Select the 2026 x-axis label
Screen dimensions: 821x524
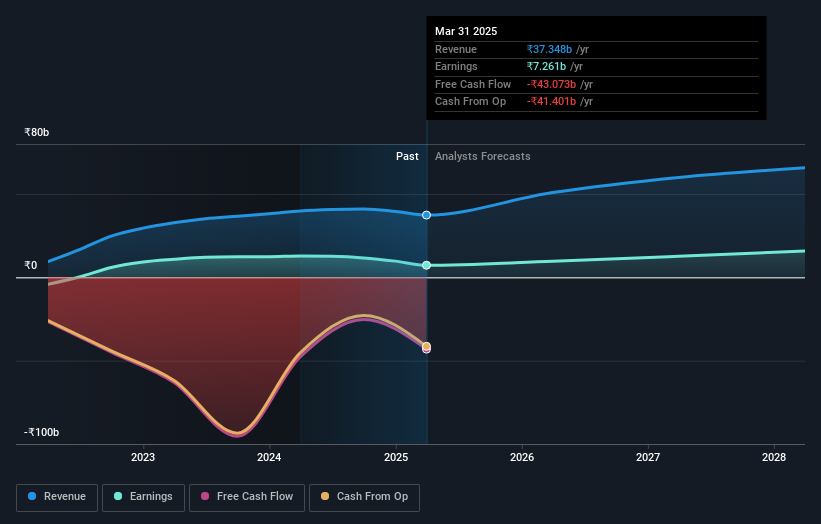click(x=522, y=457)
